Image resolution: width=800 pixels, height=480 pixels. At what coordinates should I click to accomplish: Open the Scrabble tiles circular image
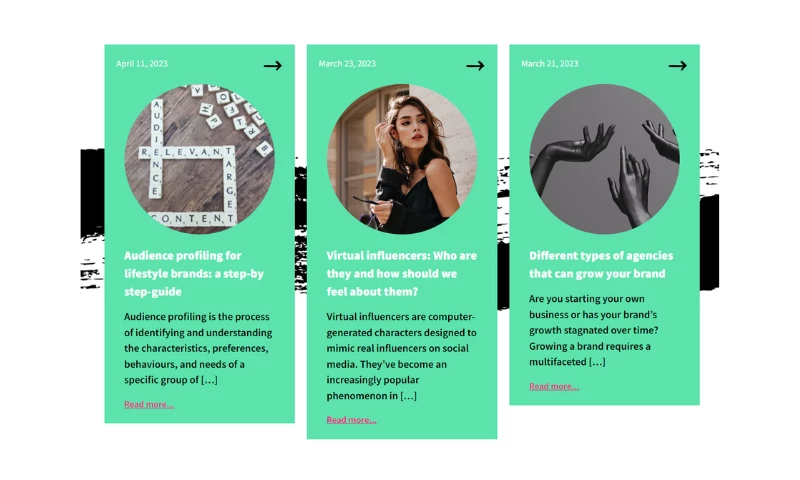(199, 159)
